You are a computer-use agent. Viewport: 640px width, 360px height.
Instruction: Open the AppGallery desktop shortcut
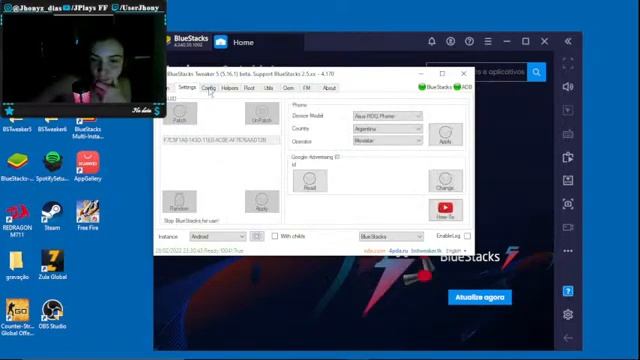click(x=88, y=167)
